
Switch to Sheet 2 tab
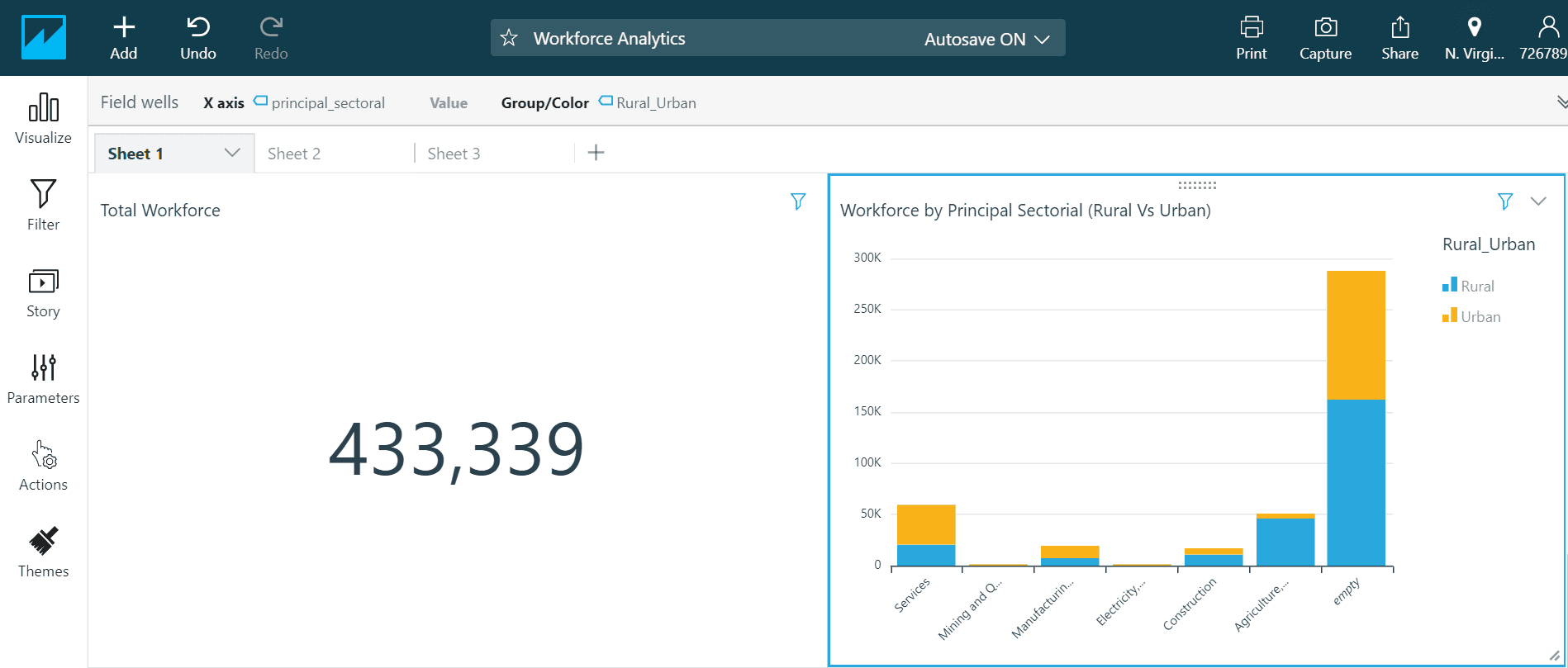pyautogui.click(x=294, y=154)
